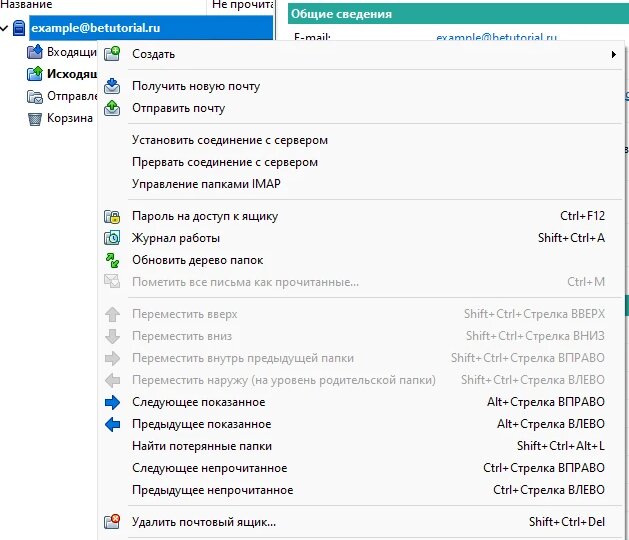Choose Установить соединение с сервером

pos(361,140)
